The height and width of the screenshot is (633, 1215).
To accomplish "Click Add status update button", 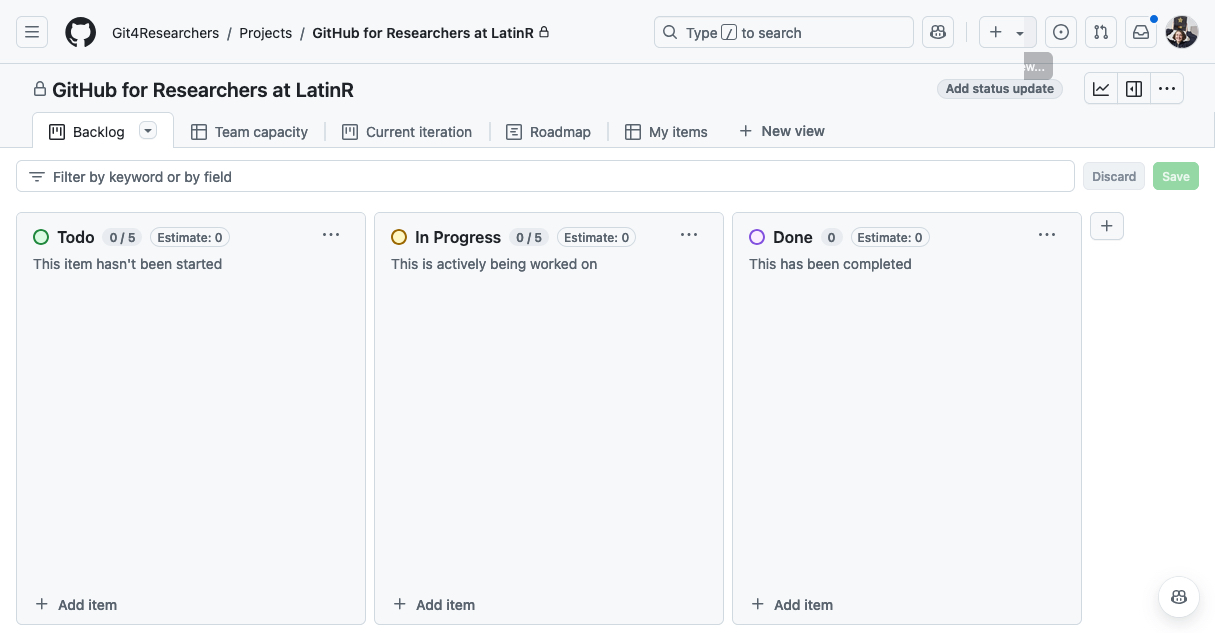I will [999, 89].
